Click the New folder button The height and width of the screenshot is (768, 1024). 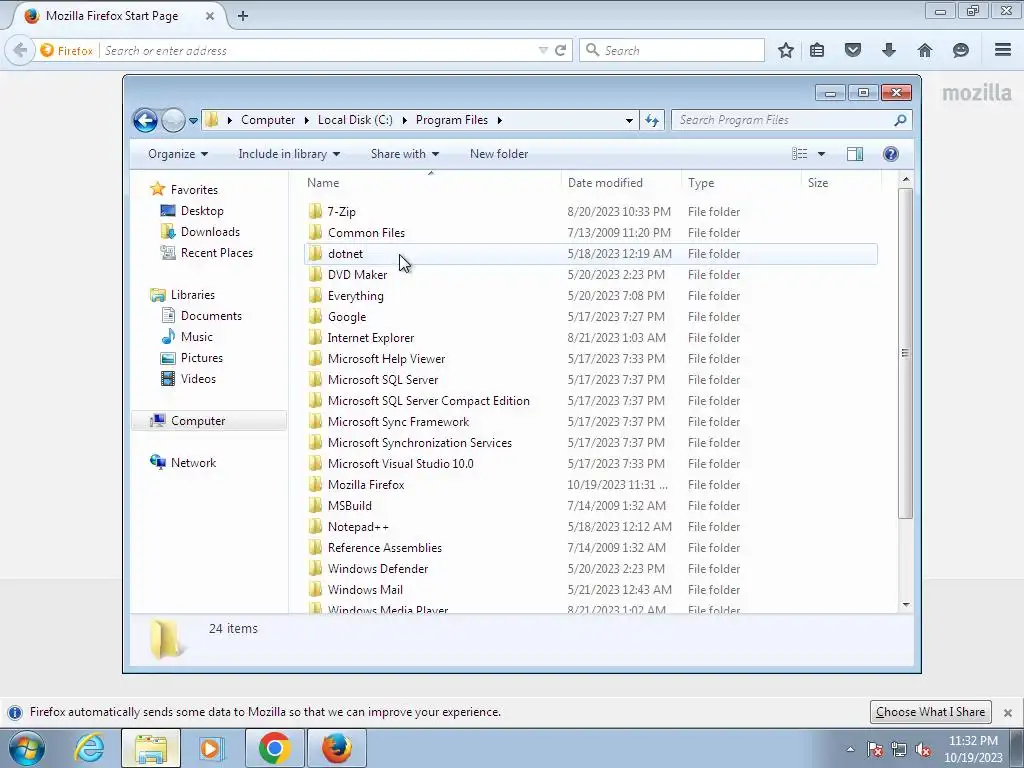499,154
